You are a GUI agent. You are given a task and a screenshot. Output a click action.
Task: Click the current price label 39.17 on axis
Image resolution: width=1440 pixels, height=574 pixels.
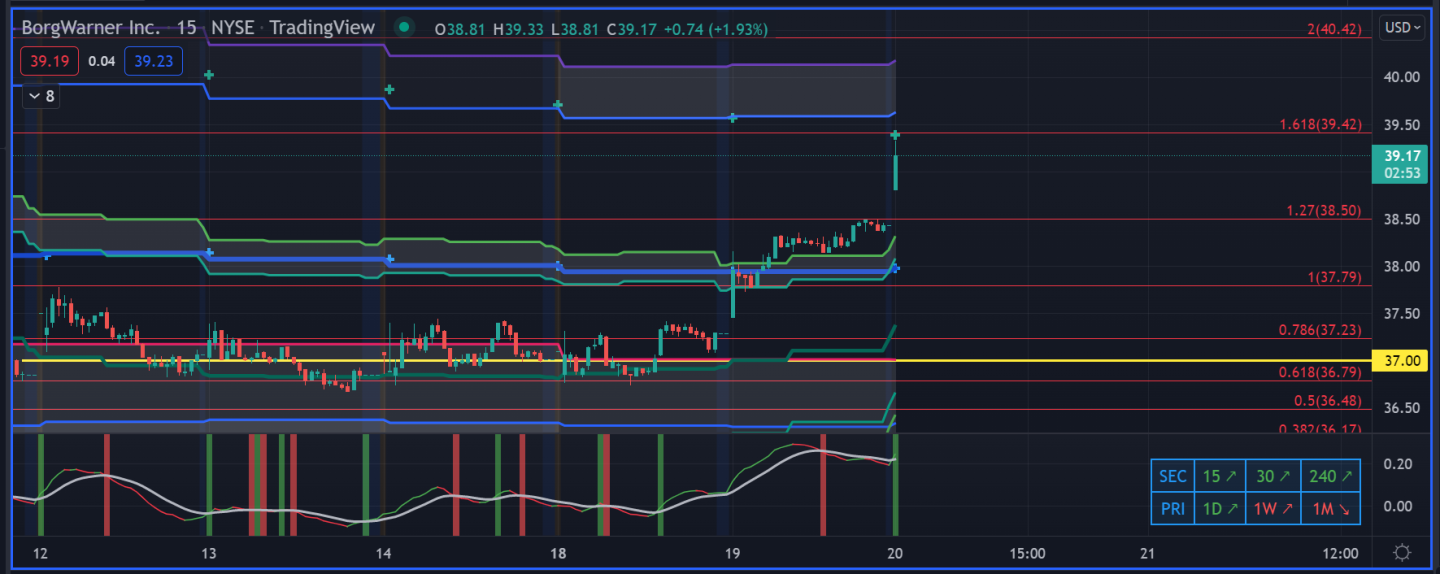click(1402, 163)
